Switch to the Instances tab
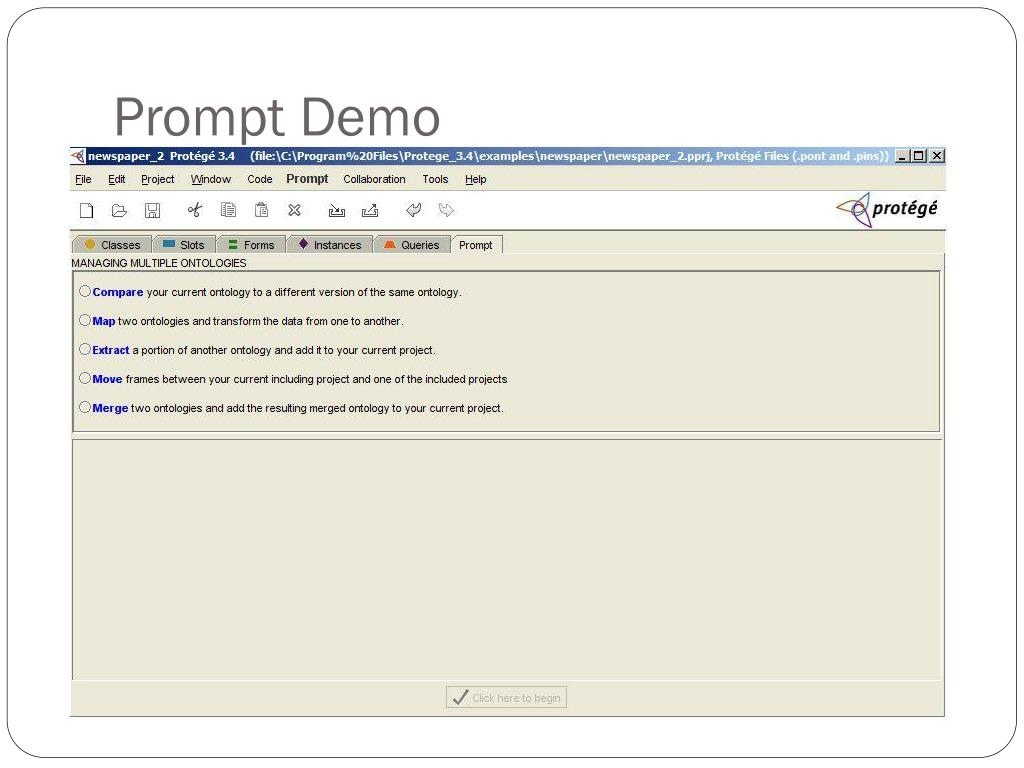The width and height of the screenshot is (1024, 768). pos(330,244)
